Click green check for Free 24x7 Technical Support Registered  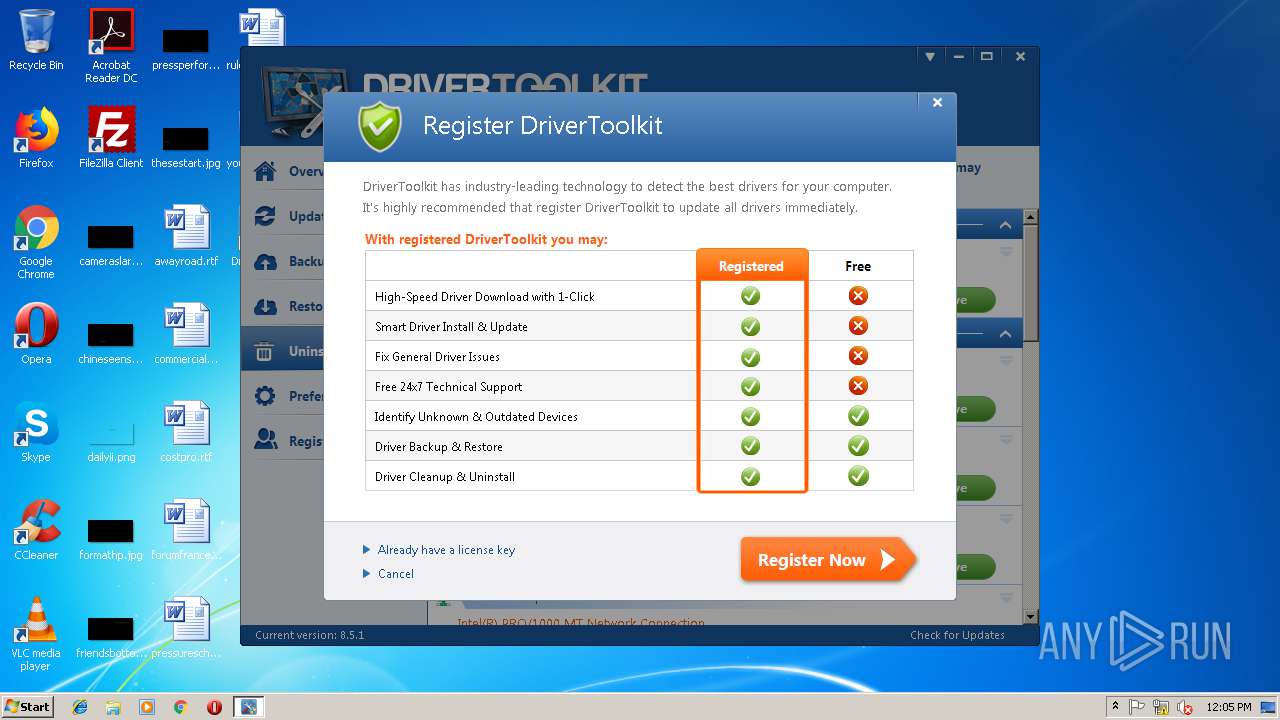click(750, 386)
